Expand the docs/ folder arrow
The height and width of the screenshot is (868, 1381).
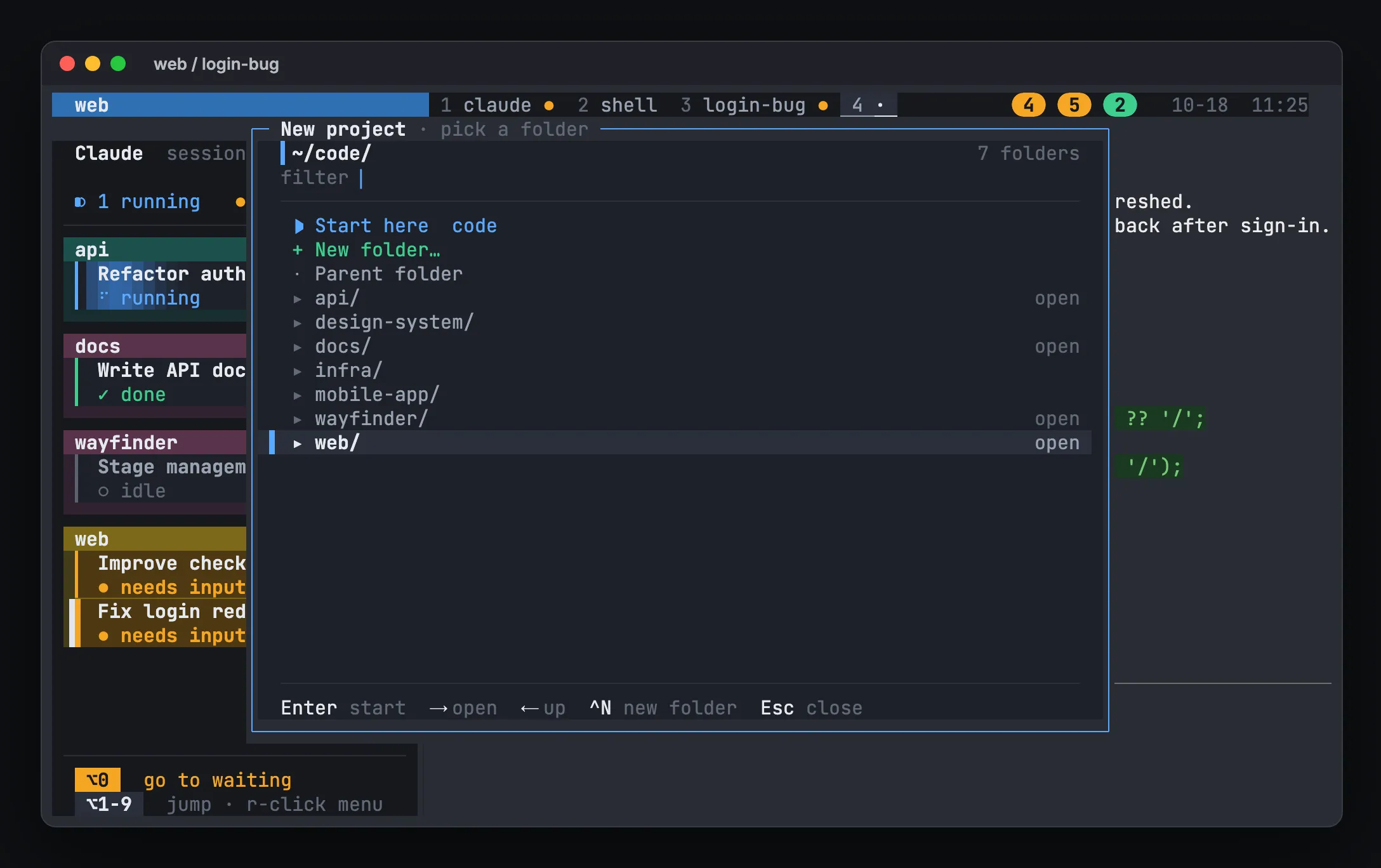pos(297,347)
